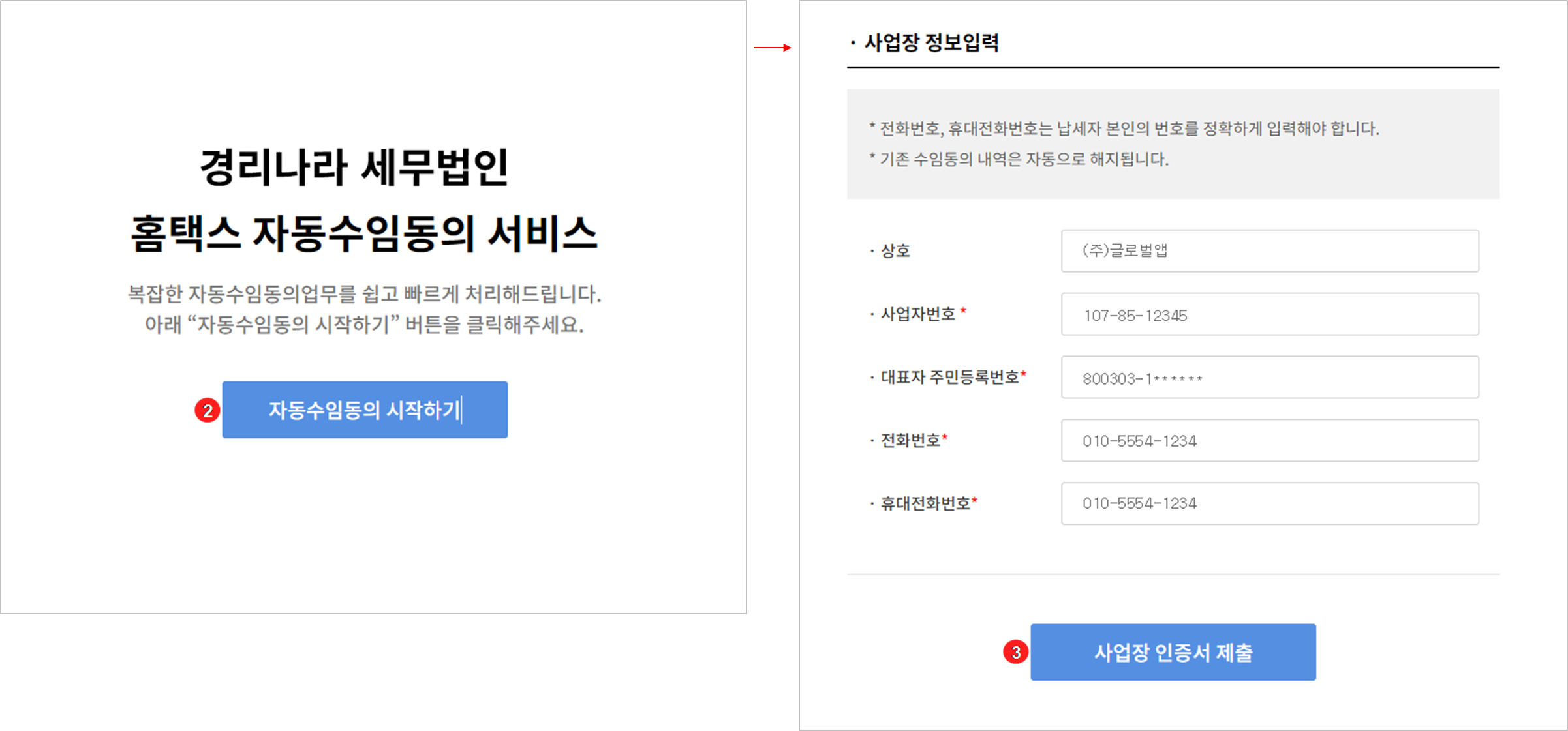Click the 상호 field label
This screenshot has height=731, width=1568.
(x=895, y=251)
